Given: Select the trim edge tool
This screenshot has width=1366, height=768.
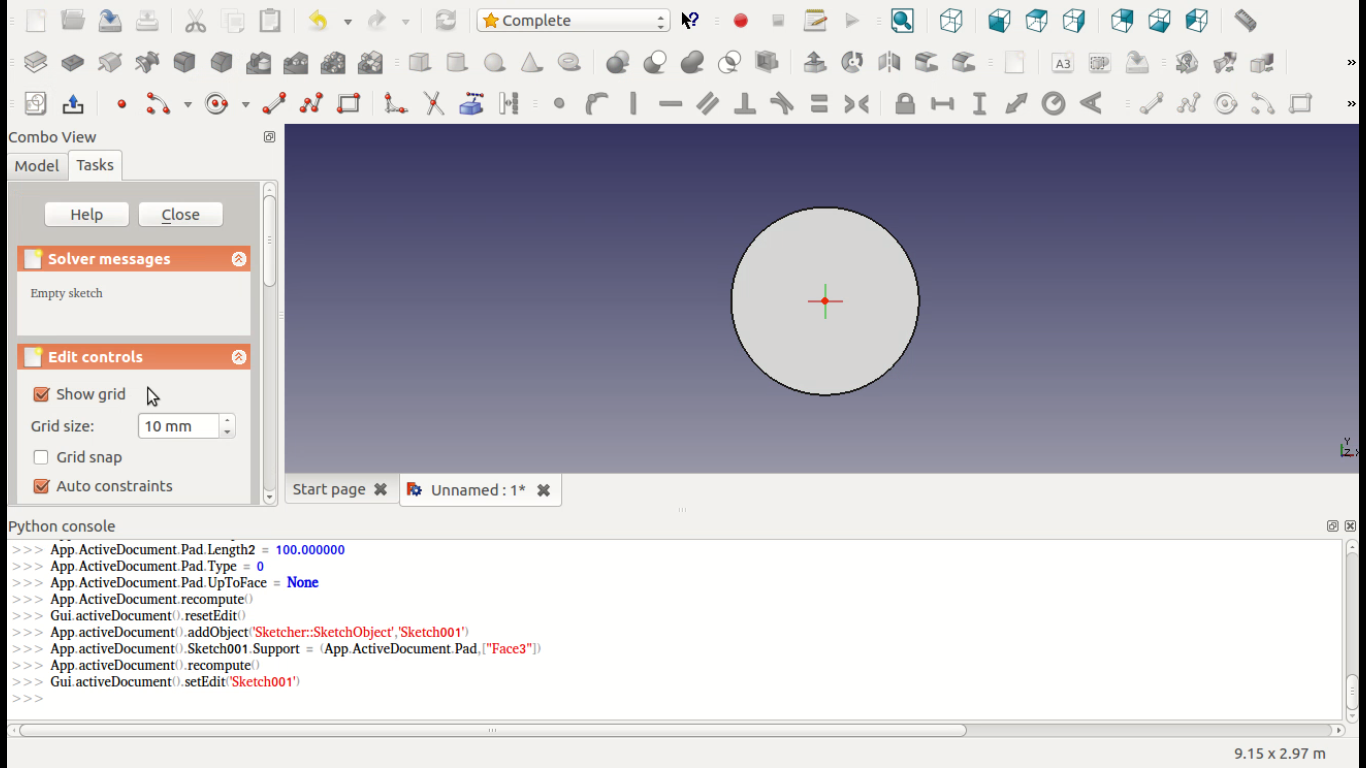Looking at the screenshot, I should point(434,104).
